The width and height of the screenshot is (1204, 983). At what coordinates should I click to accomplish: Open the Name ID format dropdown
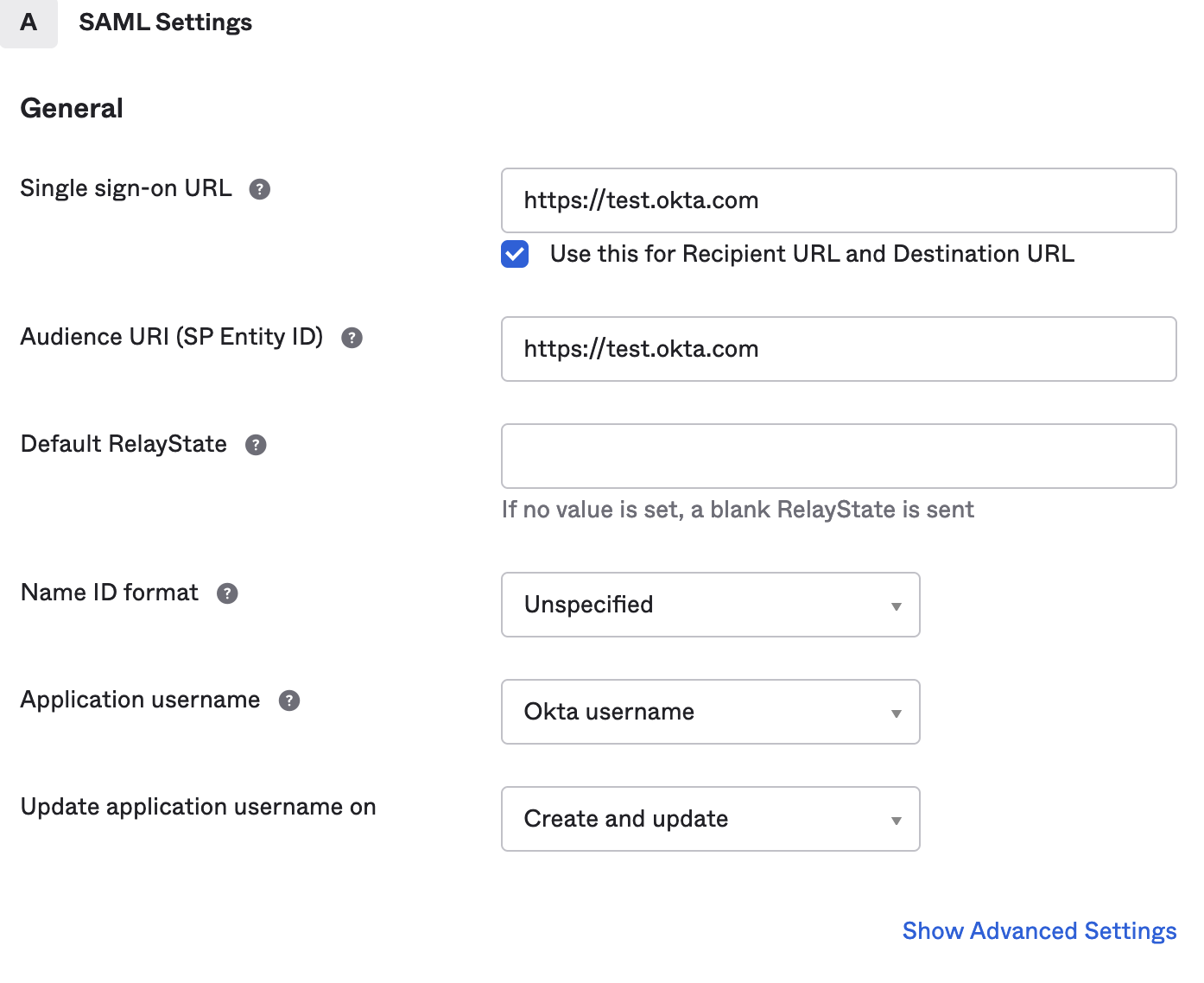pos(710,605)
